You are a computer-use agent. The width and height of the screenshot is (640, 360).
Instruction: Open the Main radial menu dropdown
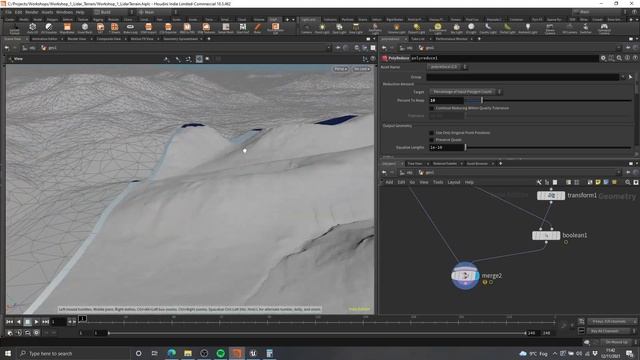coord(157,12)
